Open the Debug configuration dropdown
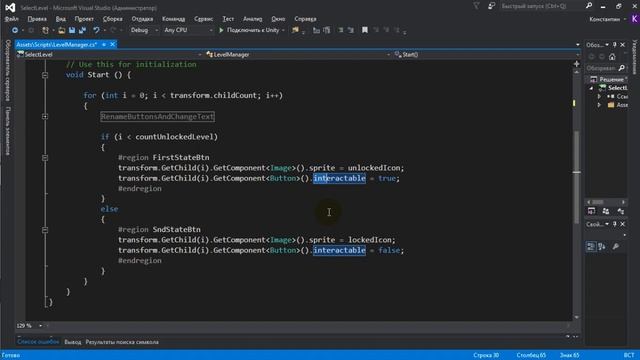 pos(156,31)
